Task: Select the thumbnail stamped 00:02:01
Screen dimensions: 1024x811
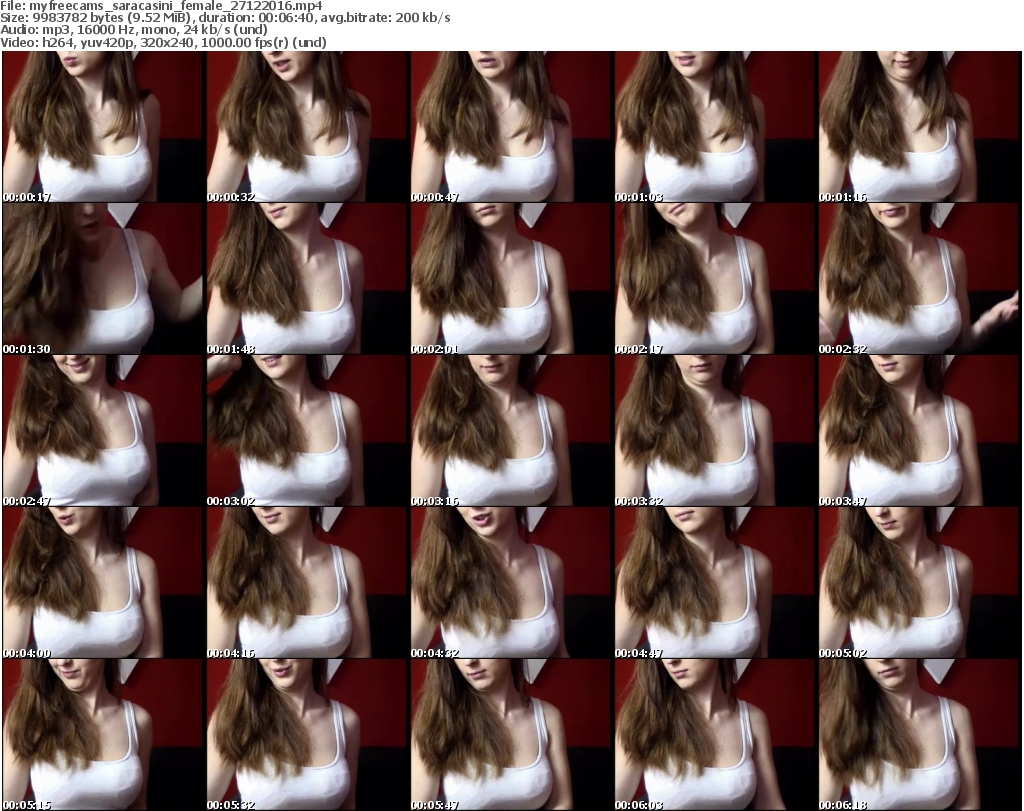Action: (x=511, y=279)
